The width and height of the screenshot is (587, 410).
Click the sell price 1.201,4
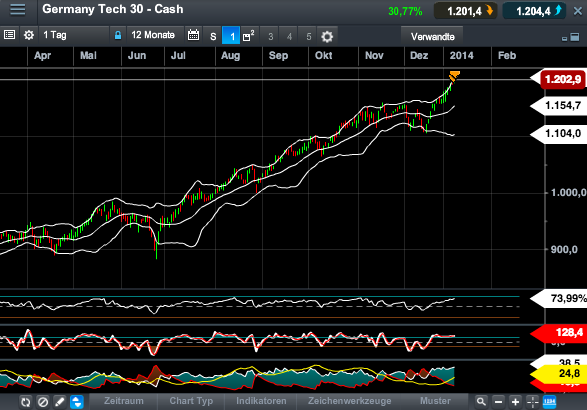pos(466,11)
